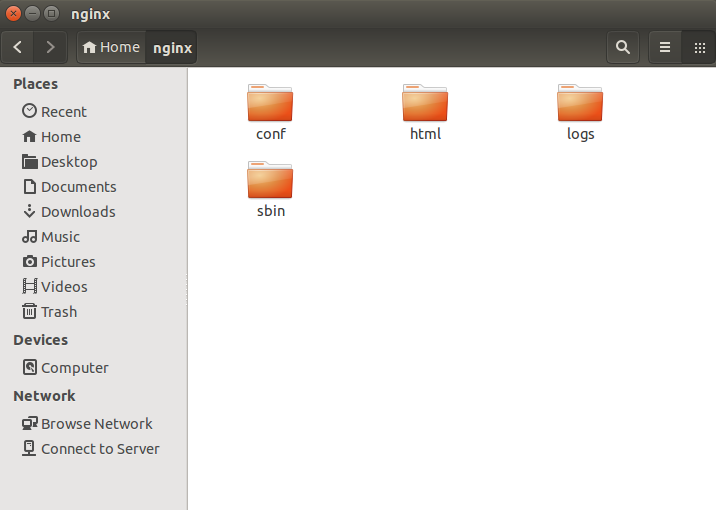Viewport: 716px width, 510px height.
Task: Click the Home breadcrumb in the path bar
Action: click(x=111, y=47)
